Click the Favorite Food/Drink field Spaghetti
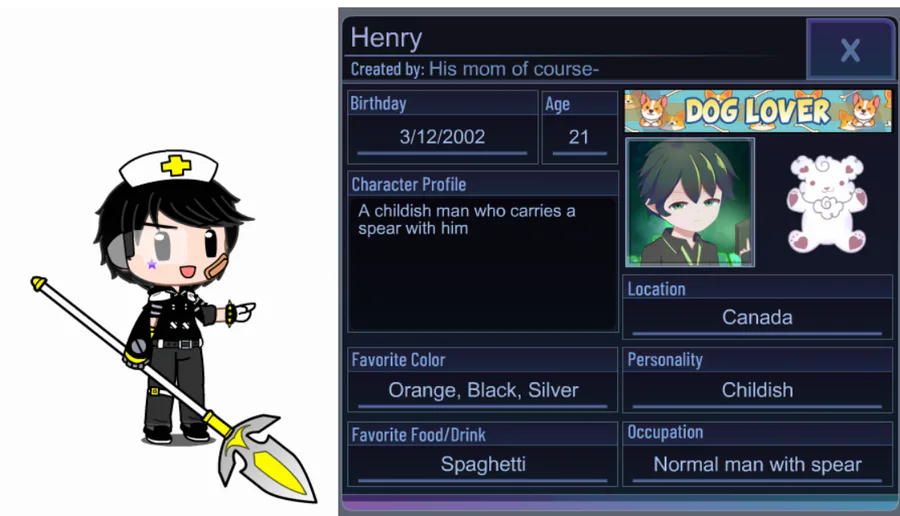Screen dimensions: 900x516 [483, 464]
